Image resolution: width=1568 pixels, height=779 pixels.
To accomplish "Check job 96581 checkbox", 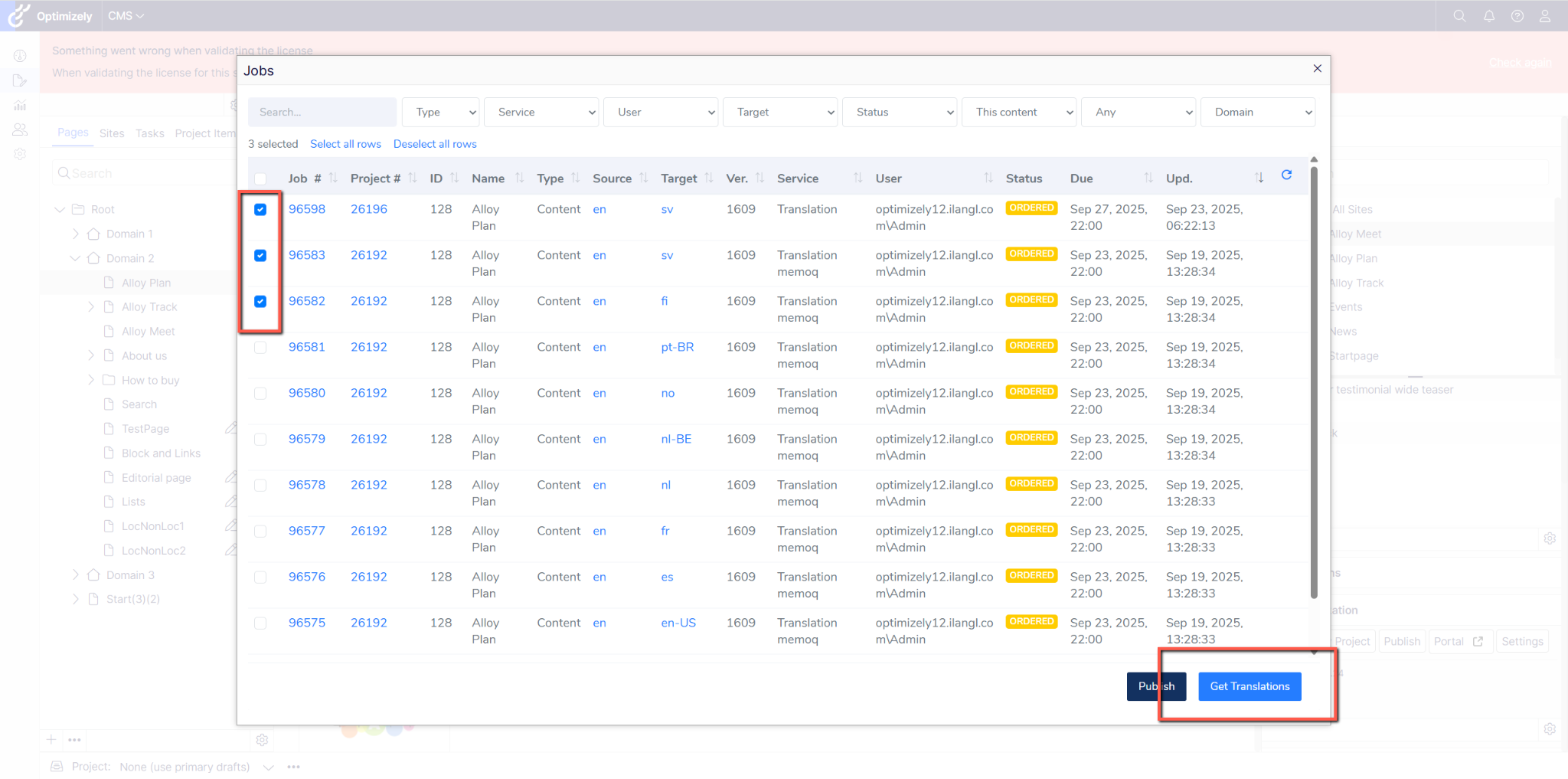I will coord(260,347).
